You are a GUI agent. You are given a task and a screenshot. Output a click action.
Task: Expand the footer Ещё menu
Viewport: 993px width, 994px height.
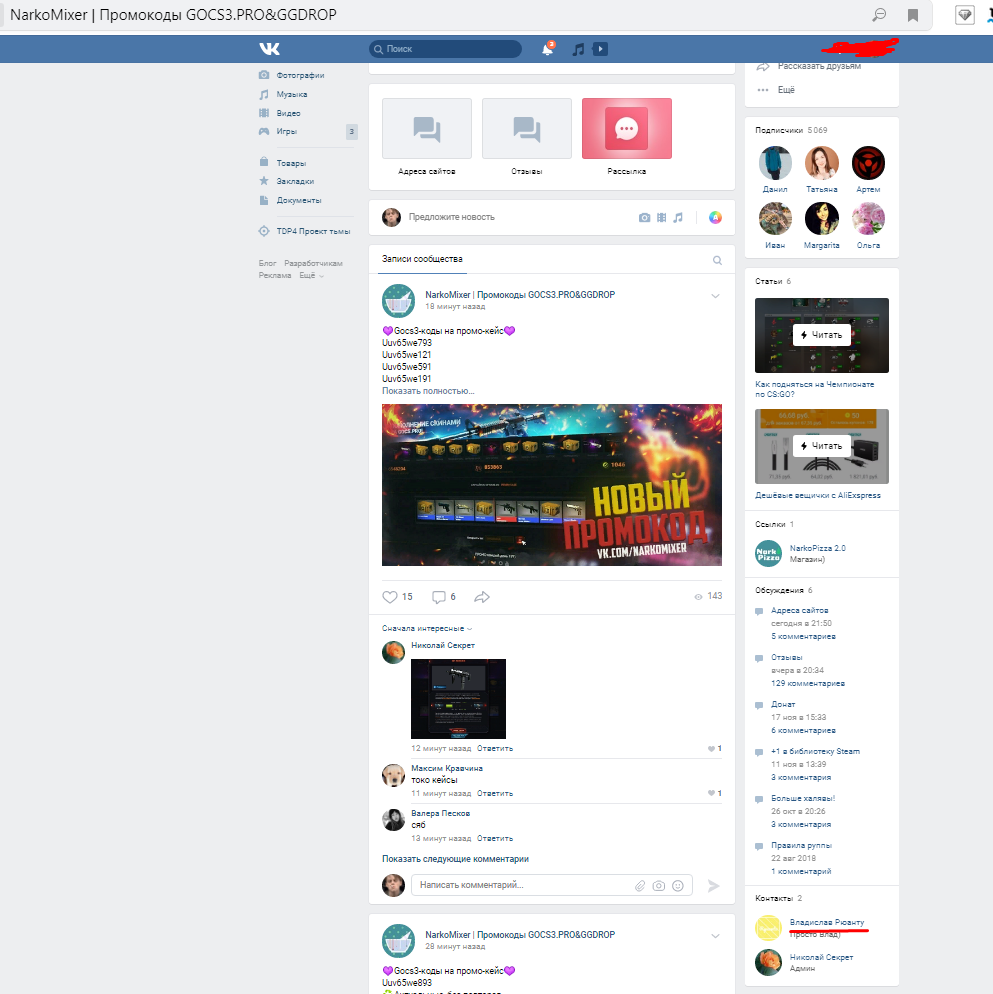point(311,276)
